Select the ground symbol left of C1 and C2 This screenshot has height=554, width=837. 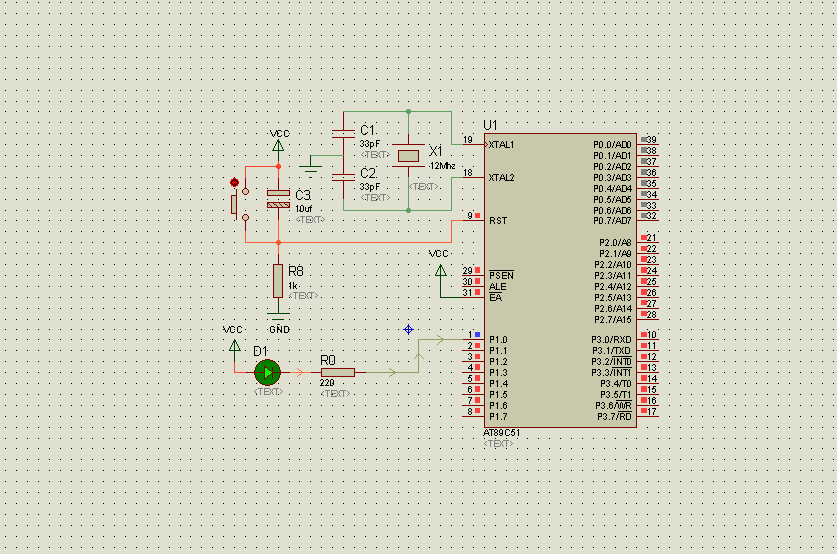311,170
